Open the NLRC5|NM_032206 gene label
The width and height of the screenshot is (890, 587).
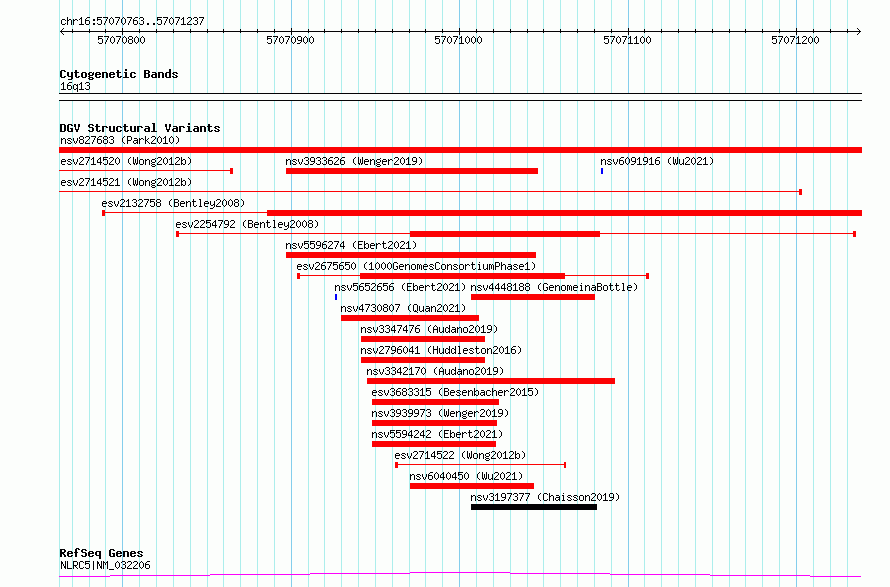click(105, 565)
